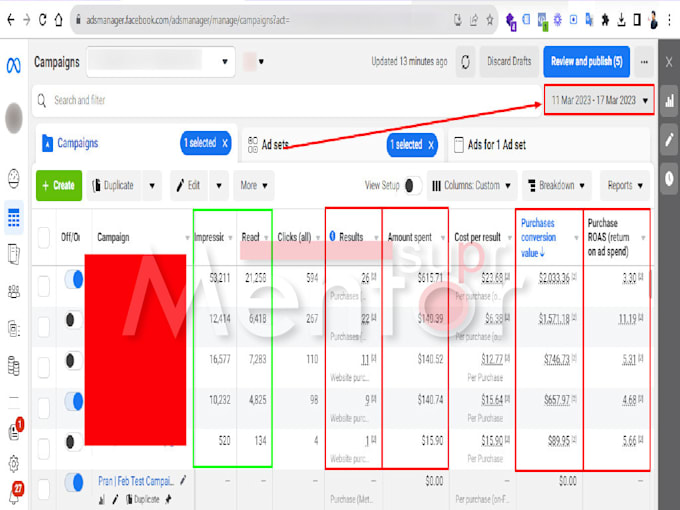680x510 pixels.
Task: Expand the Edit dropdown arrow
Action: point(219,186)
